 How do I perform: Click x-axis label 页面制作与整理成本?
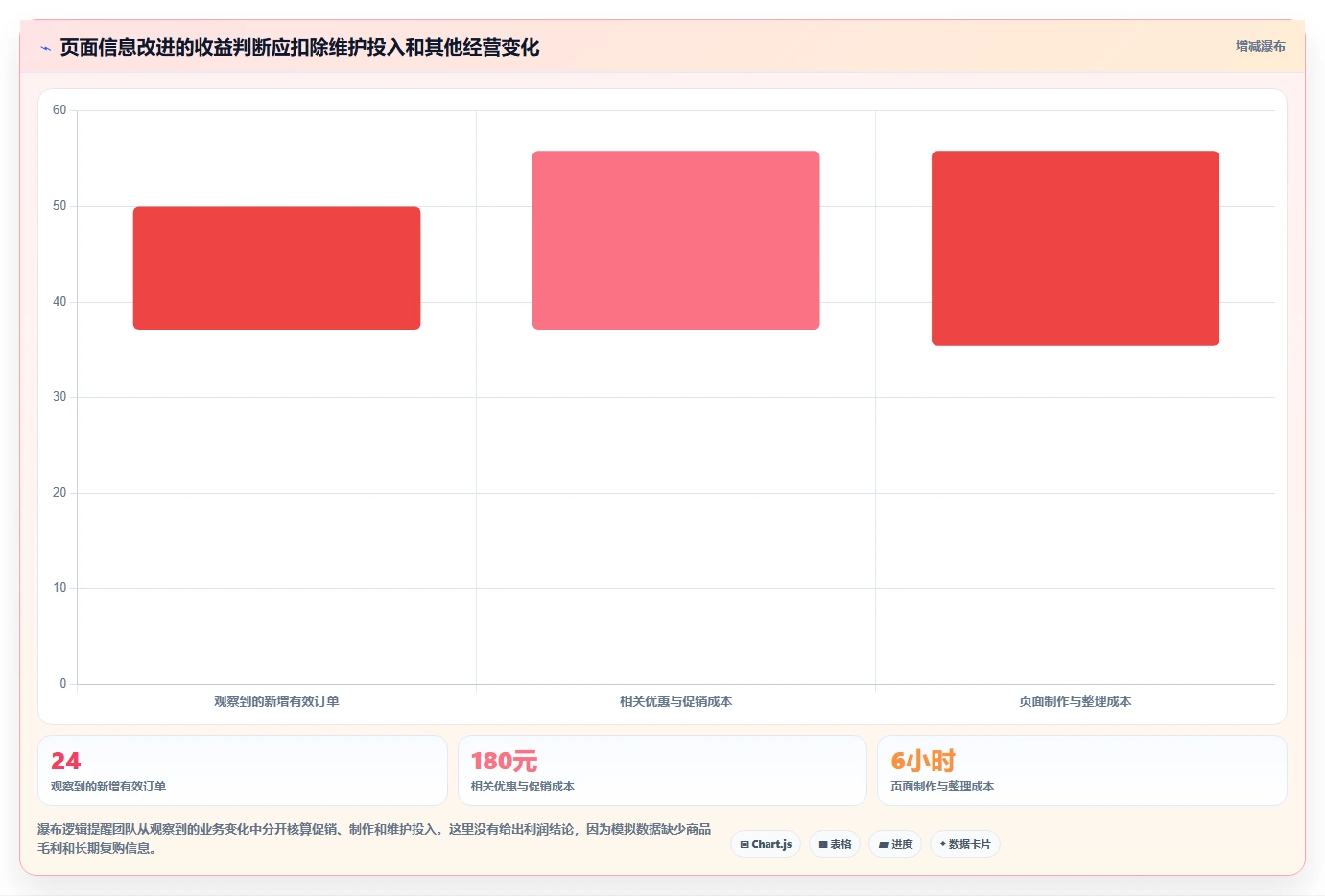click(x=1075, y=701)
